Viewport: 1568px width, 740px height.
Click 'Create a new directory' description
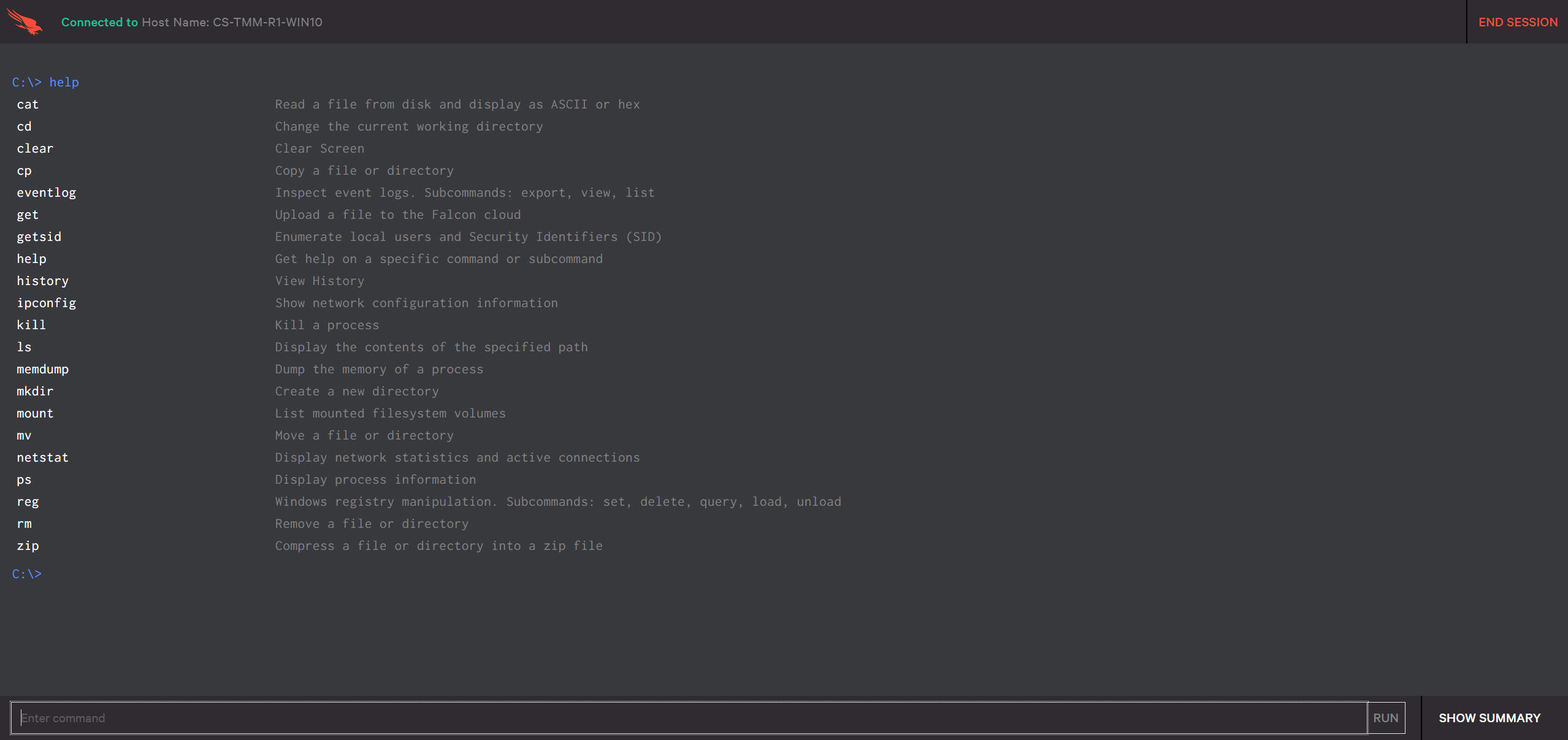(357, 391)
